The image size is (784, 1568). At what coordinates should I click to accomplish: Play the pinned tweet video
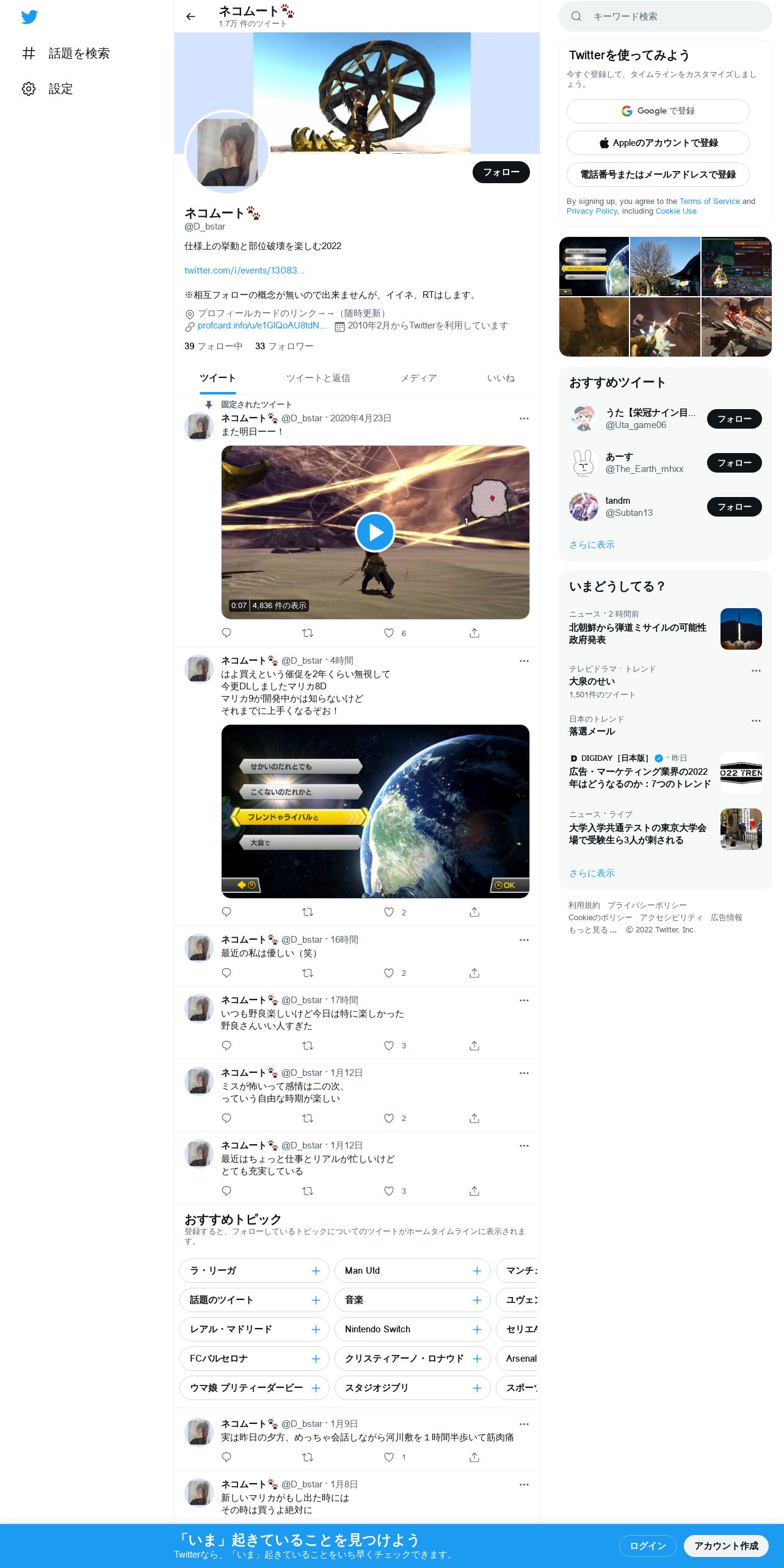375,532
